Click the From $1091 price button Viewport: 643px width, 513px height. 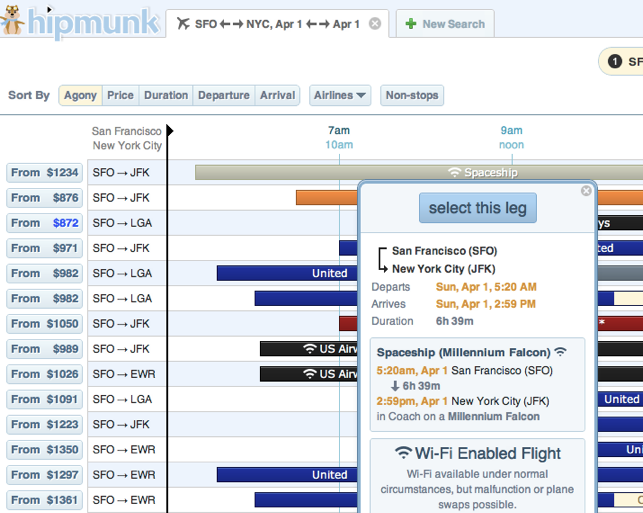tap(44, 399)
